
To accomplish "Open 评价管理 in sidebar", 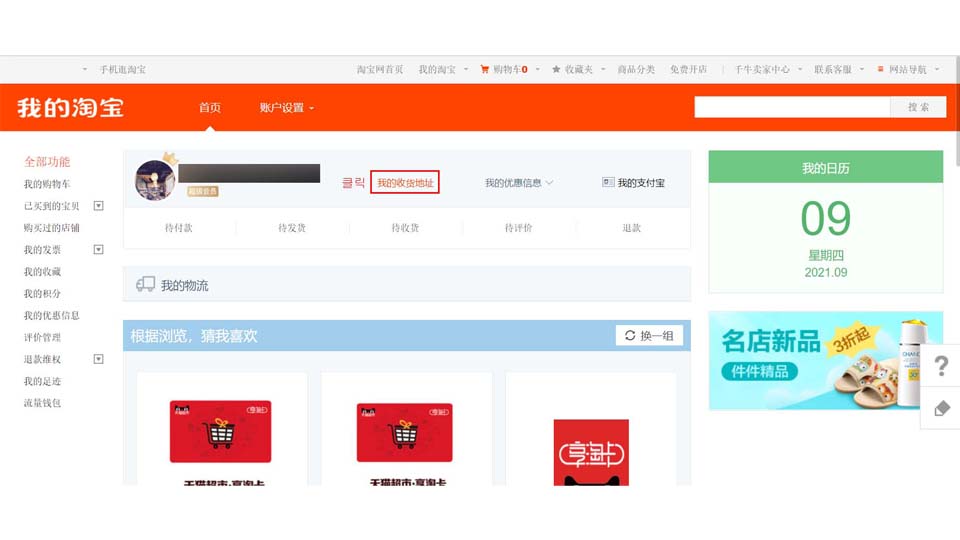I will point(42,337).
